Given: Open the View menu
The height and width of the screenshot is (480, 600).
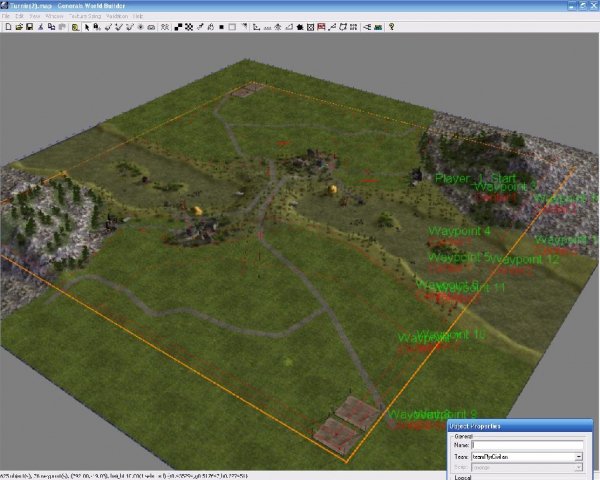Looking at the screenshot, I should [x=35, y=17].
